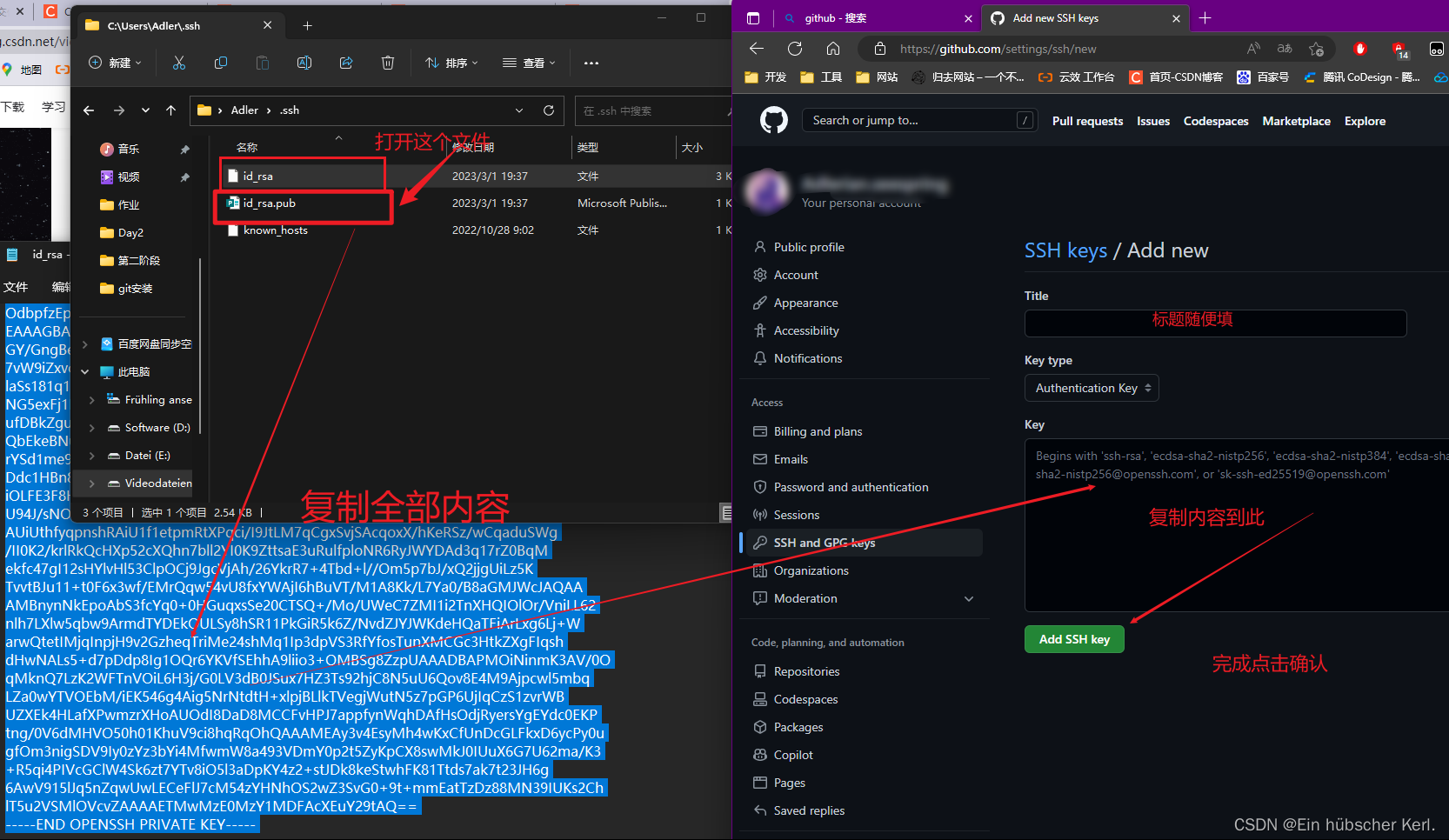Image resolution: width=1449 pixels, height=840 pixels.
Task: Open Issues in GitHub header
Action: (1153, 121)
